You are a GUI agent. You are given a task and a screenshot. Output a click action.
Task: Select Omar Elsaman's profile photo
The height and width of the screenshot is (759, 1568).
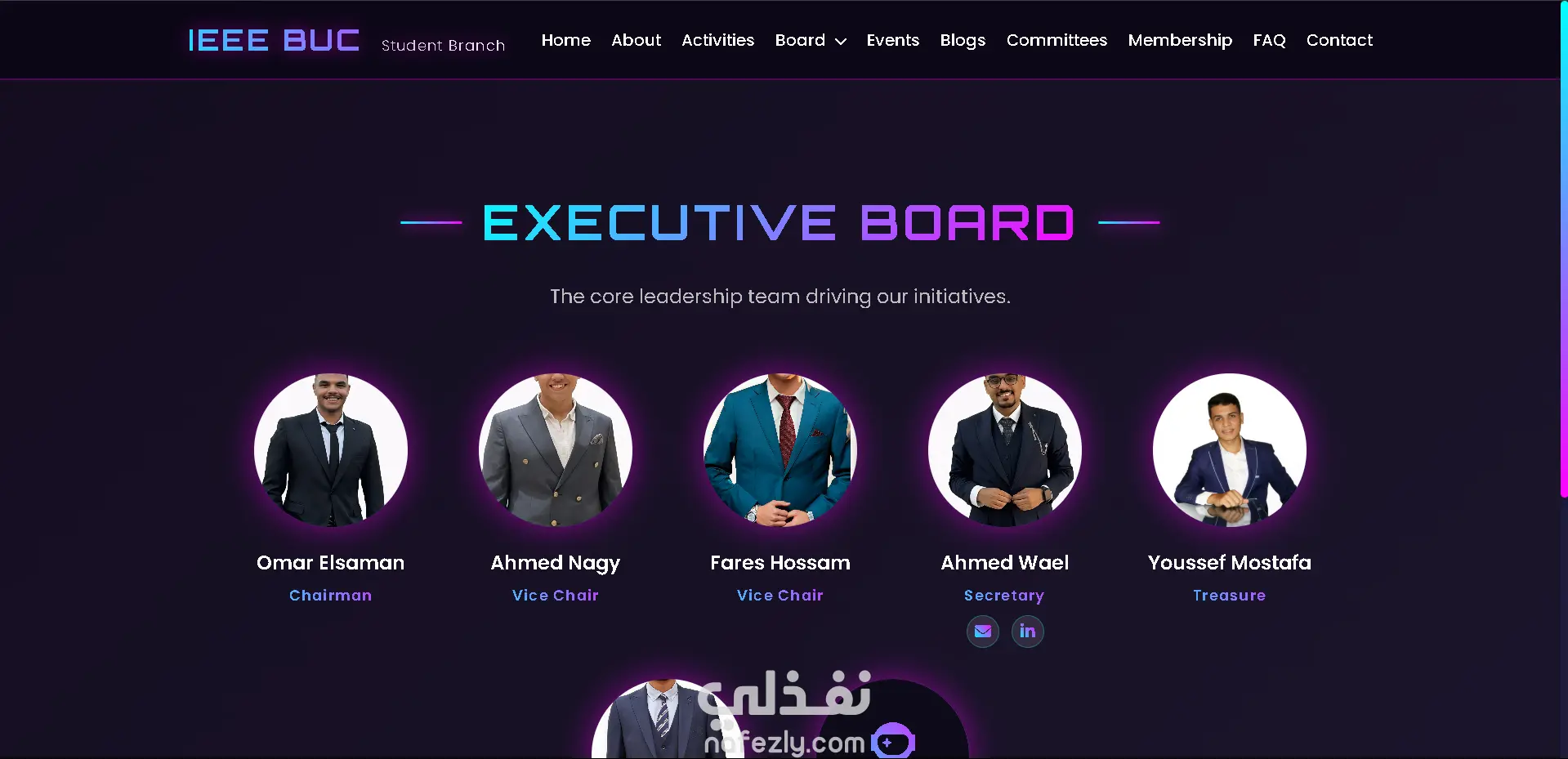click(x=331, y=450)
